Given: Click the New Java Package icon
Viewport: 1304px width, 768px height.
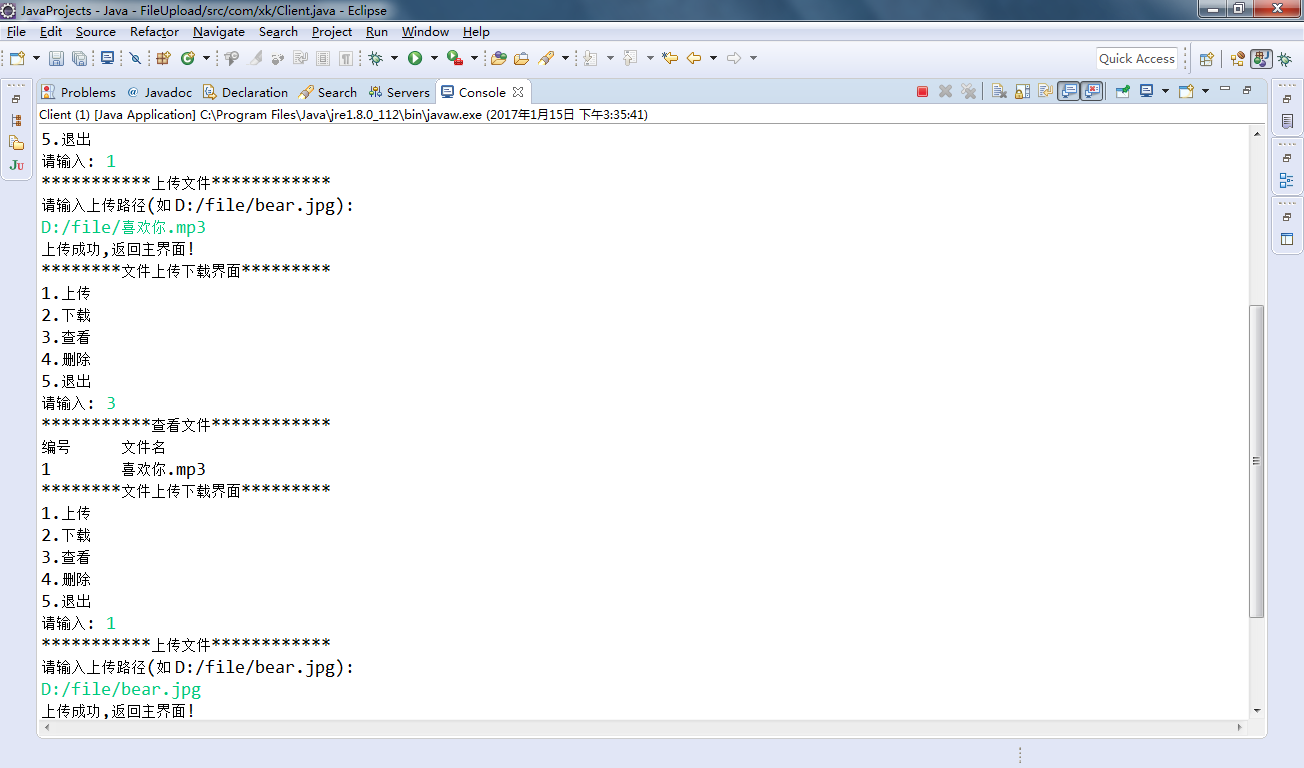Looking at the screenshot, I should [163, 58].
